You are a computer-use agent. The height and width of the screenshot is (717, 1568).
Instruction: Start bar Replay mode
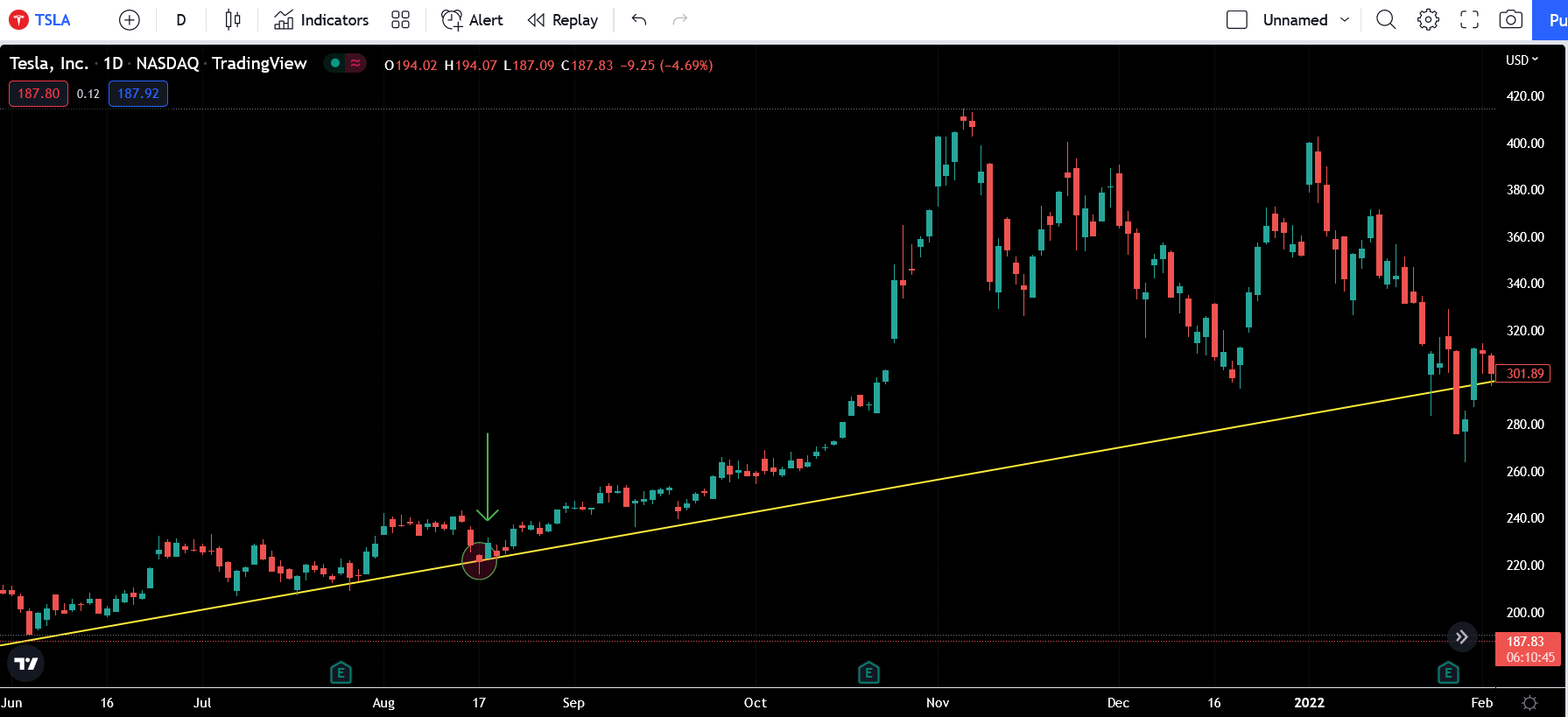tap(563, 20)
